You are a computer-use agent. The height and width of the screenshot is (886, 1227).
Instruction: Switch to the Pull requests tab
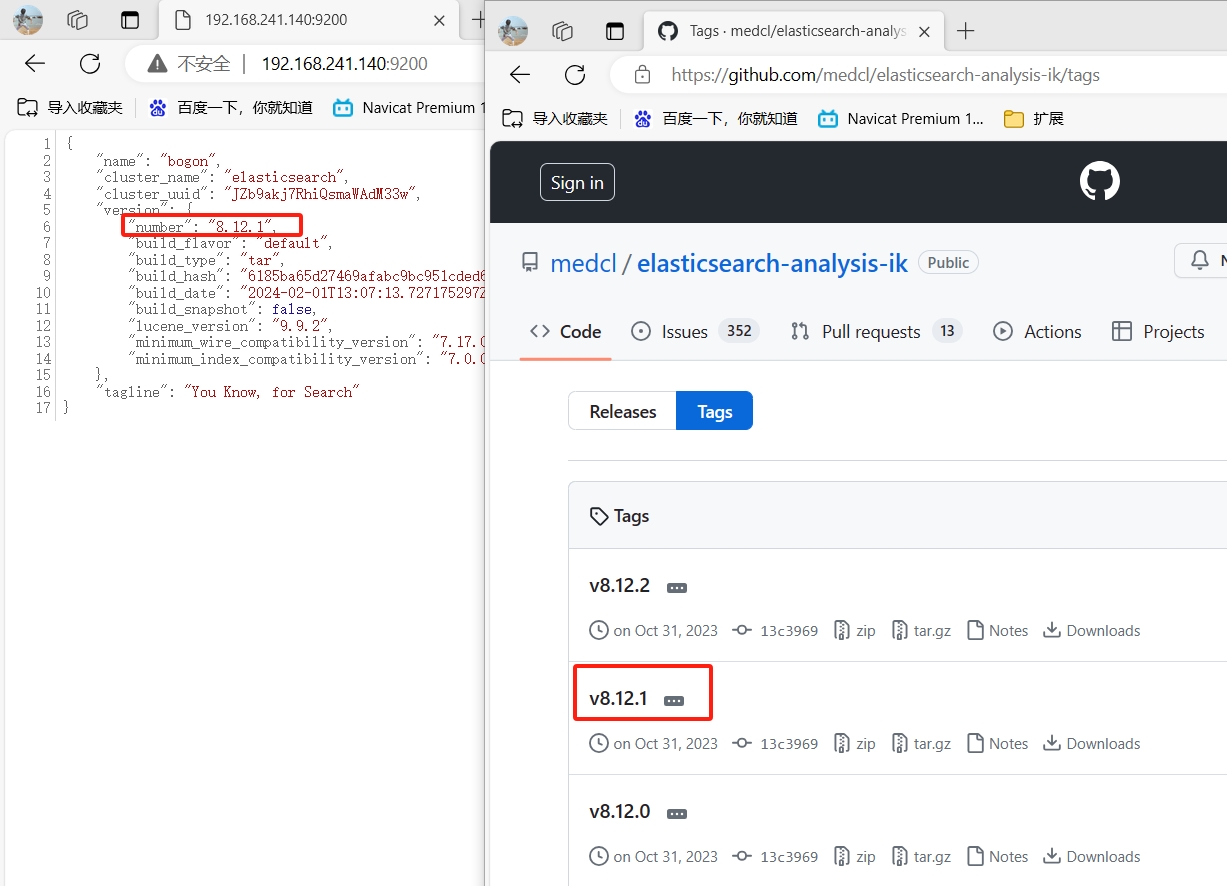click(x=876, y=332)
